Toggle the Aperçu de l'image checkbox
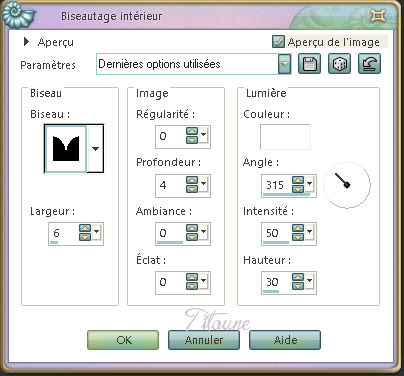 [x=278, y=42]
